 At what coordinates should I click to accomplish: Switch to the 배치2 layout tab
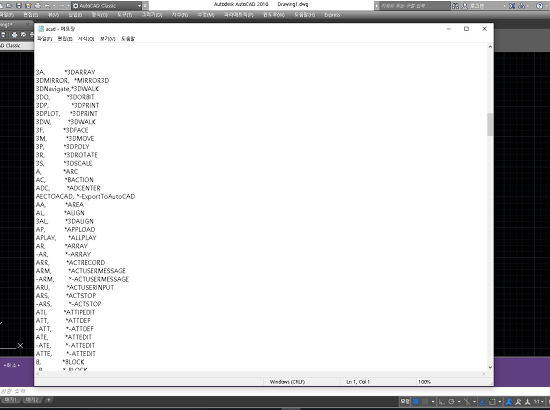(x=32, y=400)
